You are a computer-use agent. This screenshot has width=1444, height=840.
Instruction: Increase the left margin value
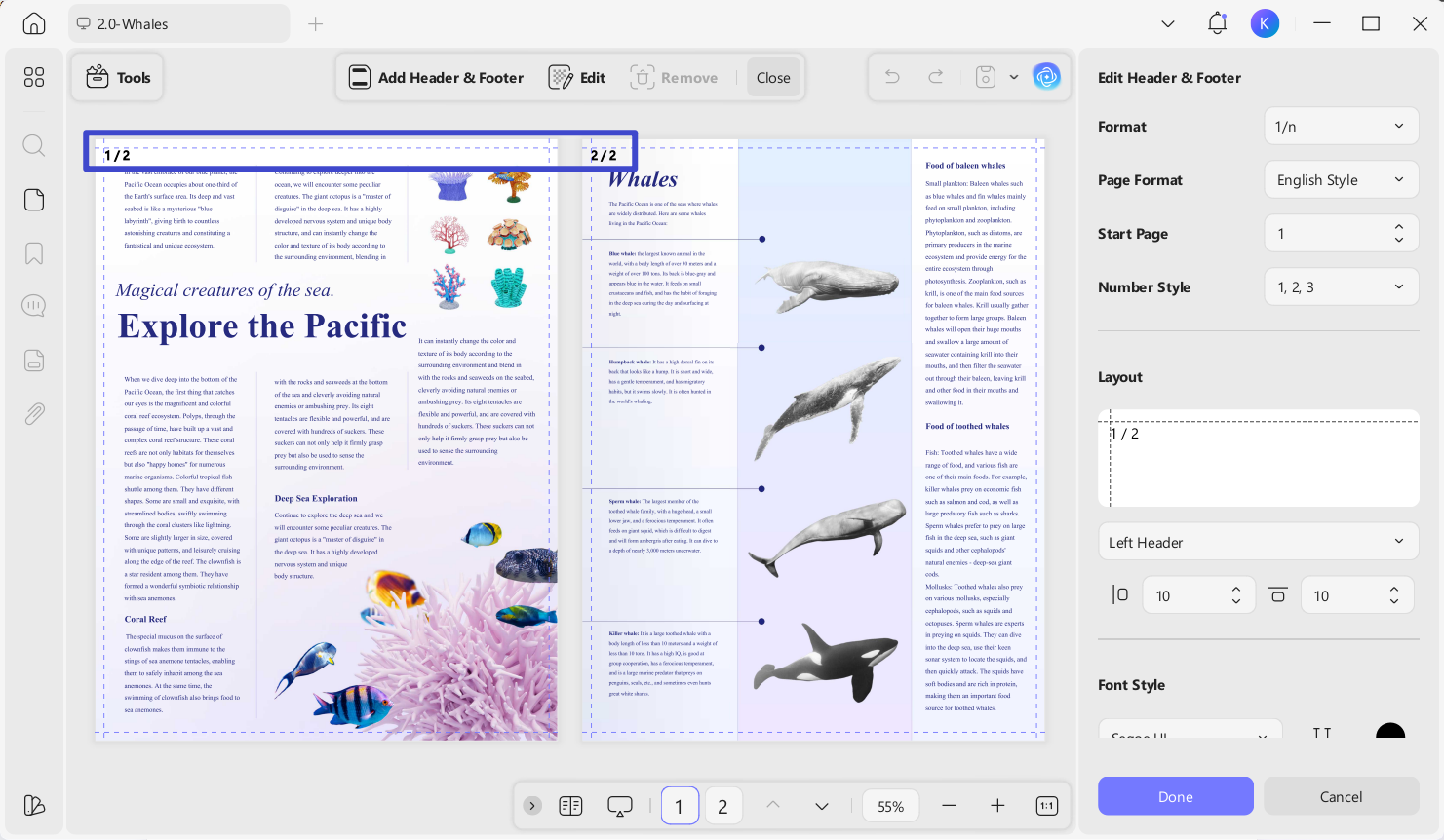click(x=1236, y=590)
